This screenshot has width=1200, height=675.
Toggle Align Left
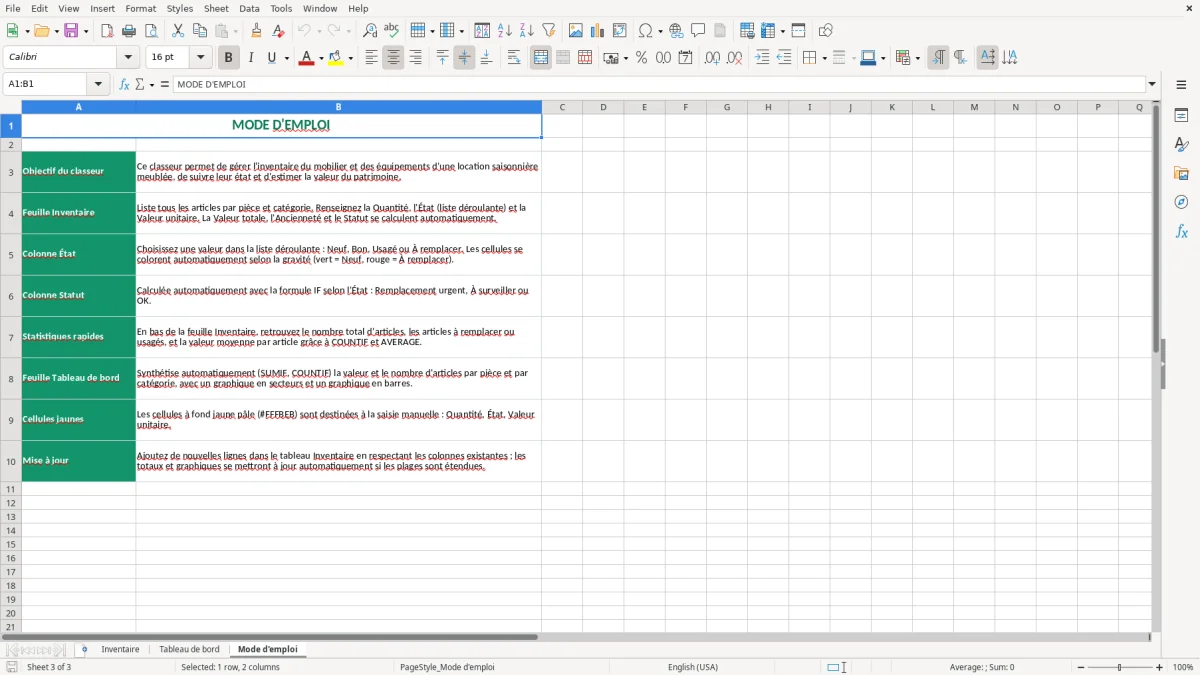[x=371, y=58]
